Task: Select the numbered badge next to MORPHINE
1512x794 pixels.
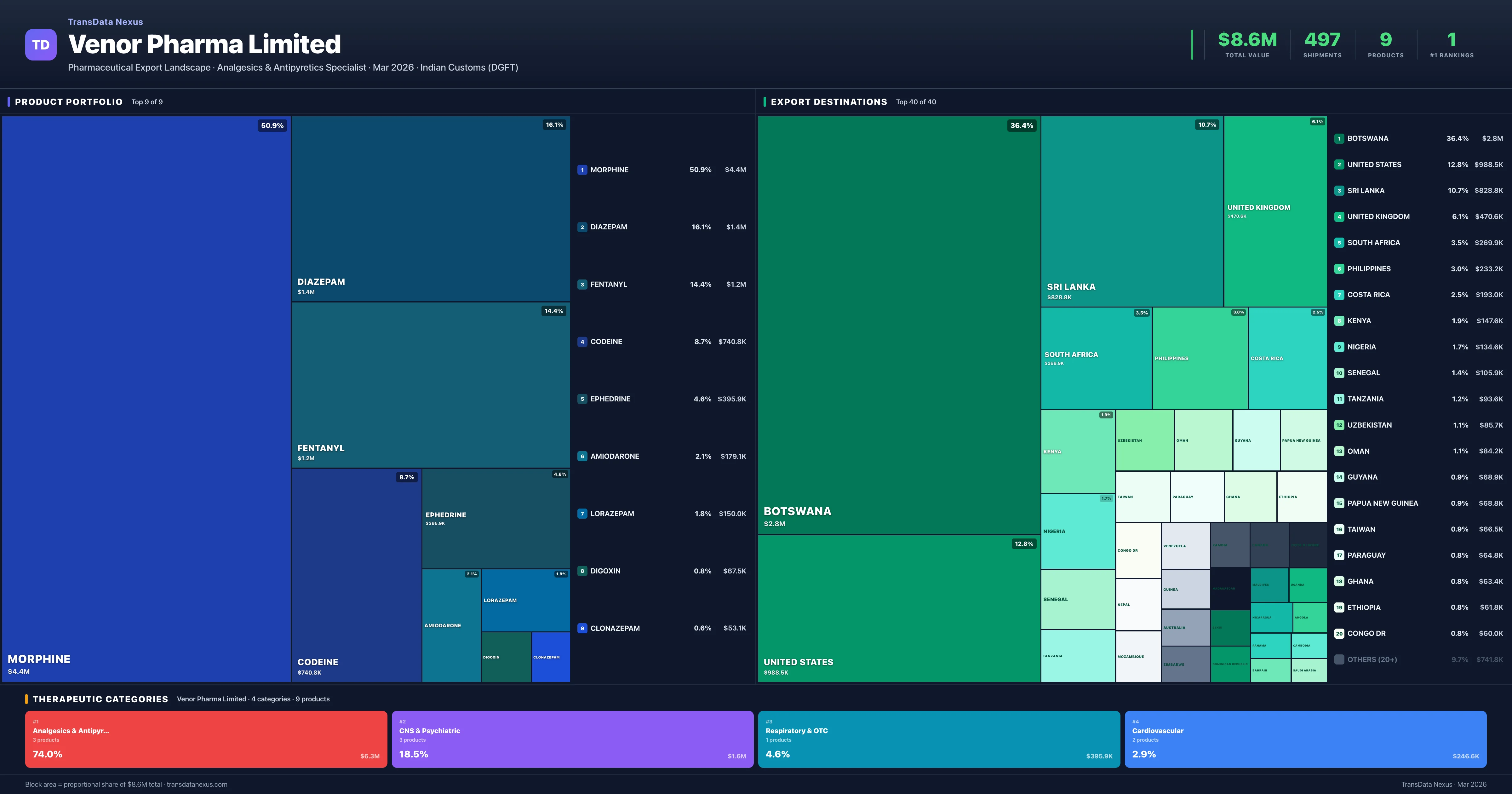Action: [x=582, y=170]
